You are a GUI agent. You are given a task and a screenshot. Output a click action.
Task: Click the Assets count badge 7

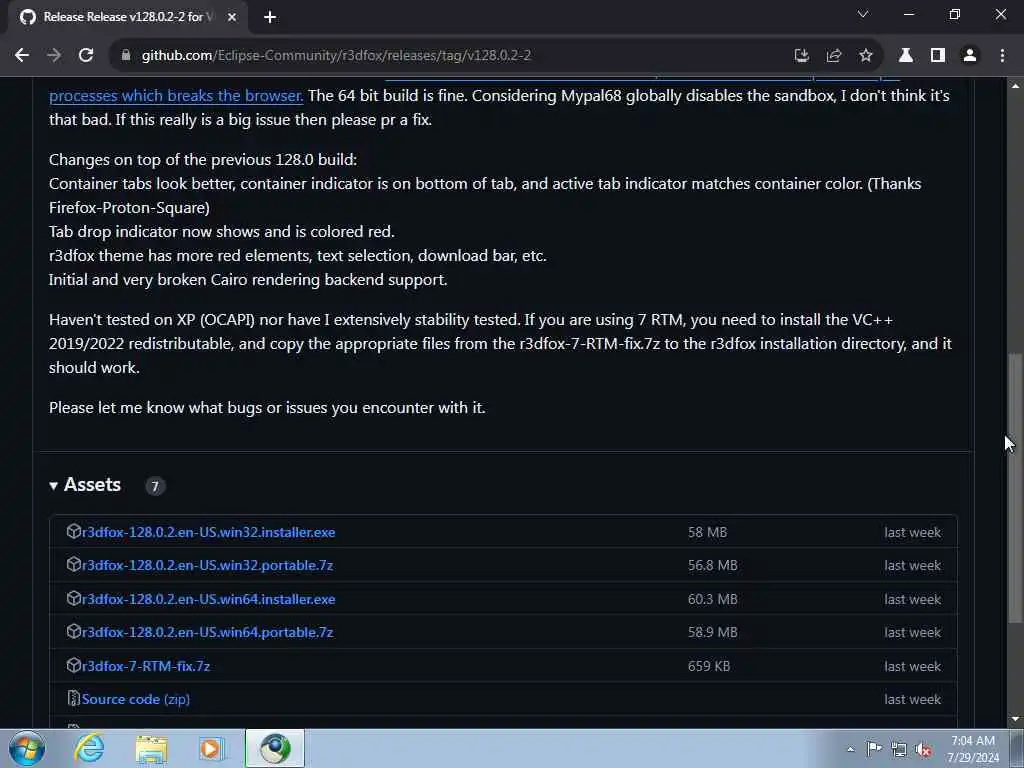click(155, 486)
